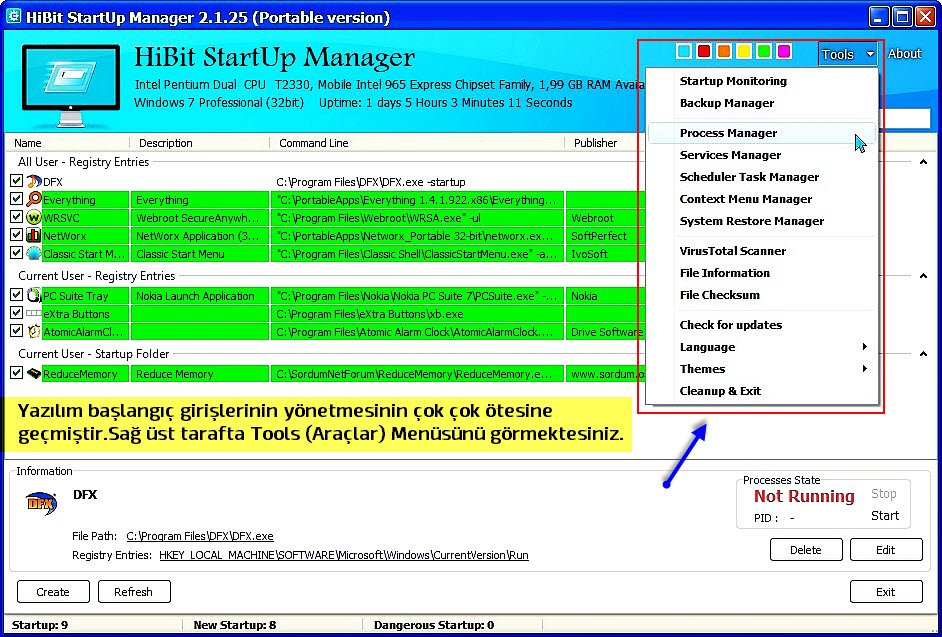The image size is (942, 637).
Task: Open the HKEY_LOCAL_MACHINE registry entry link
Action: tap(344, 555)
